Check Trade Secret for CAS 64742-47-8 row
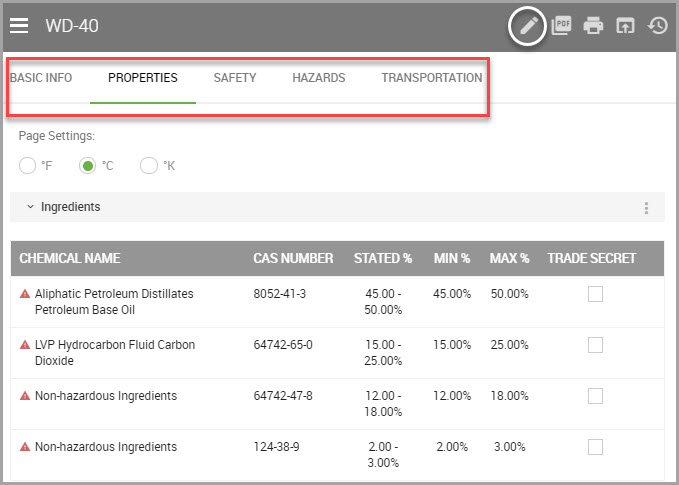 click(595, 396)
